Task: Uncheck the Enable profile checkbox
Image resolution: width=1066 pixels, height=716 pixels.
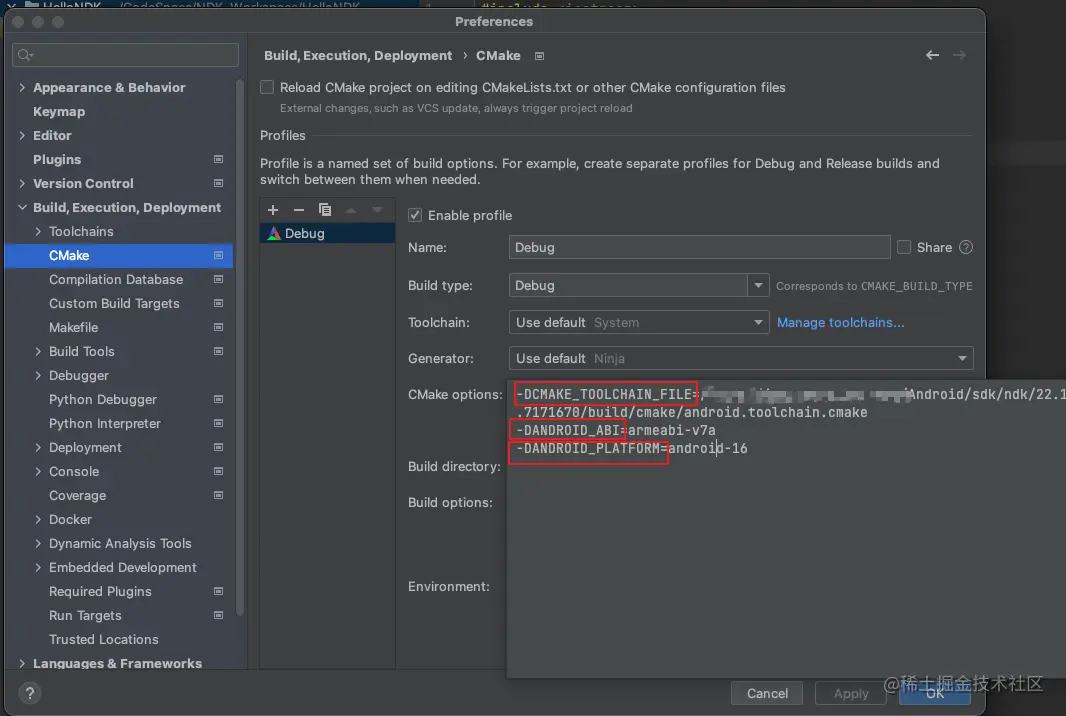Action: pyautogui.click(x=415, y=215)
